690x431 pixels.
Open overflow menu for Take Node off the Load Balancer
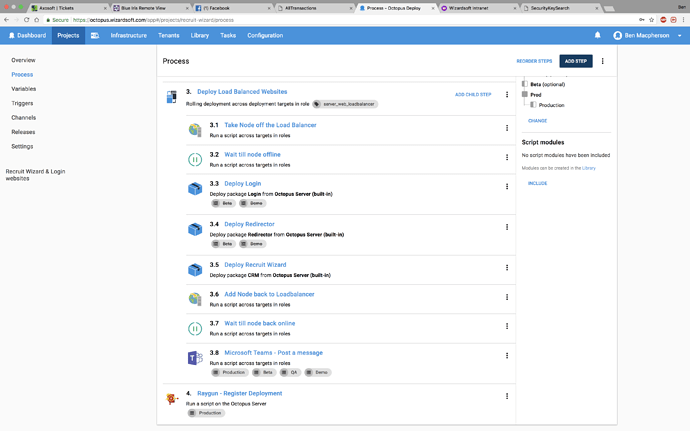pos(507,128)
